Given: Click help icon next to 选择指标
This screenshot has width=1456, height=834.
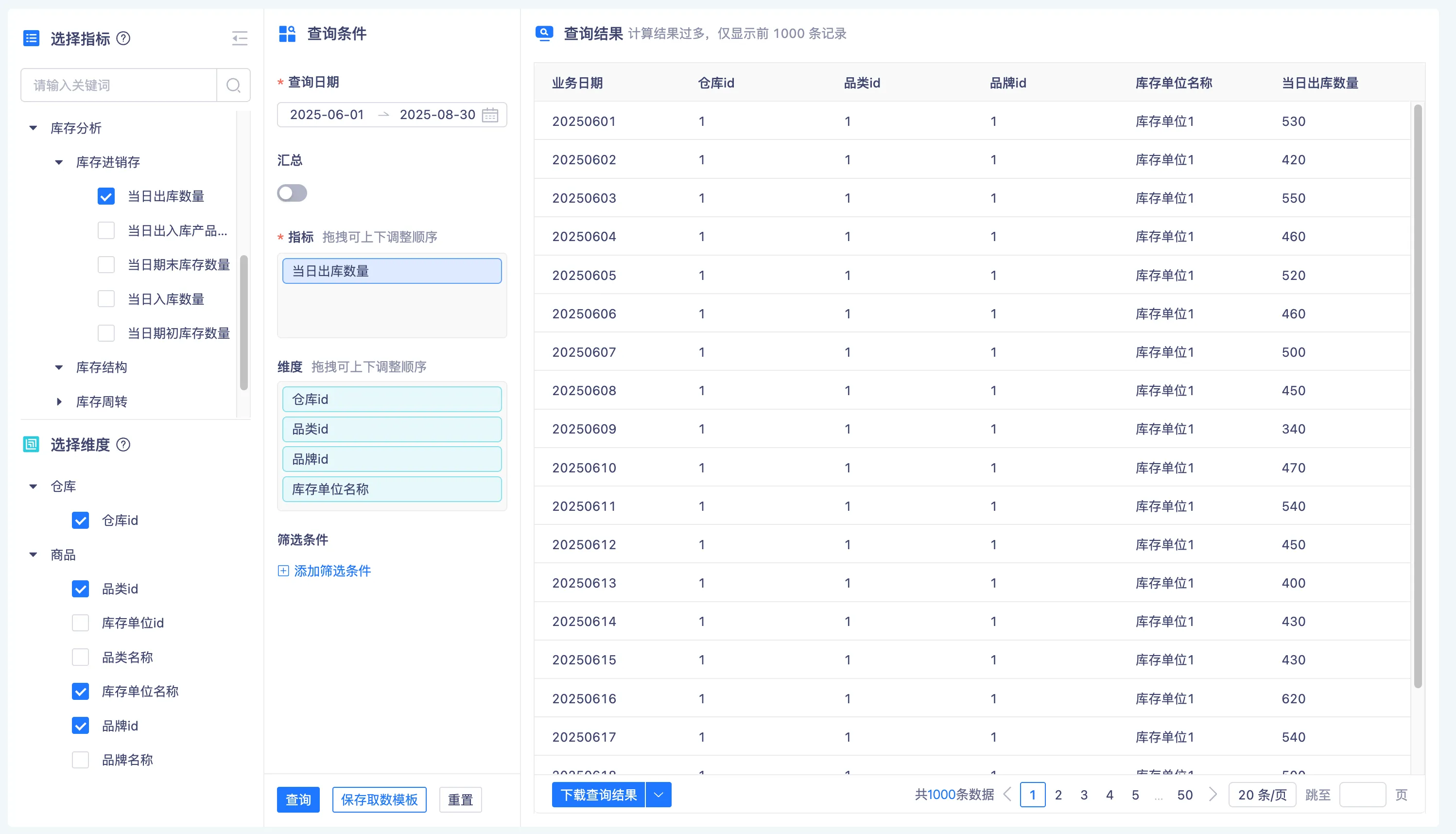Looking at the screenshot, I should tap(123, 38).
